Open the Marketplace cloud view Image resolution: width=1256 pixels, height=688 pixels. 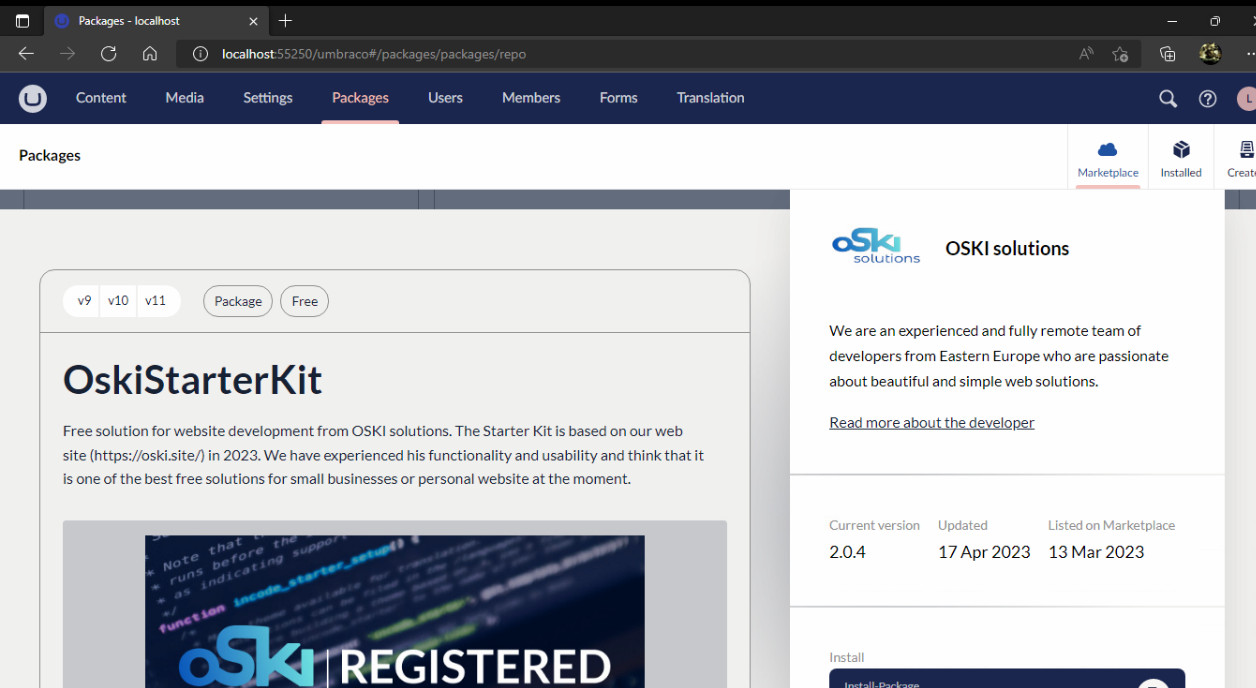1107,158
